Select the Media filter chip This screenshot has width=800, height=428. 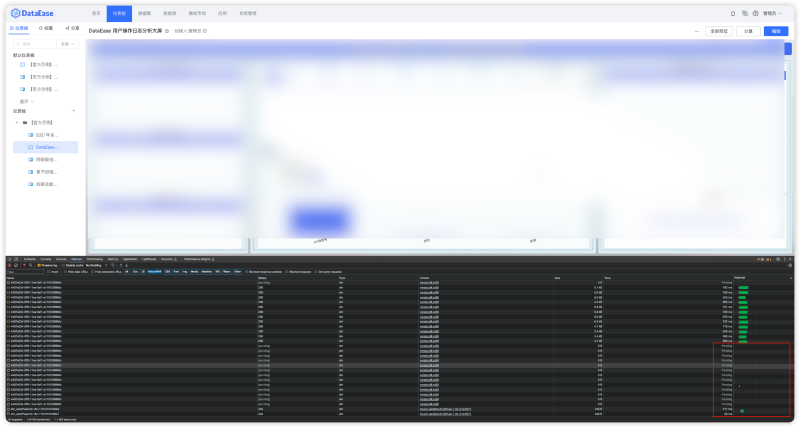click(x=194, y=272)
